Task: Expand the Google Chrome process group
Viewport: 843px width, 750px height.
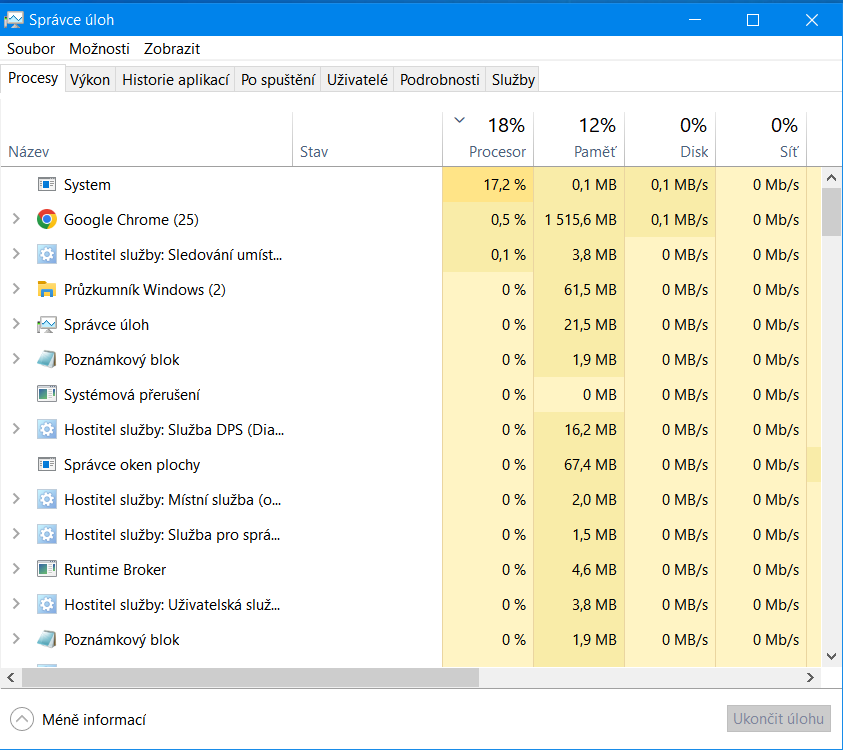Action: (15, 220)
